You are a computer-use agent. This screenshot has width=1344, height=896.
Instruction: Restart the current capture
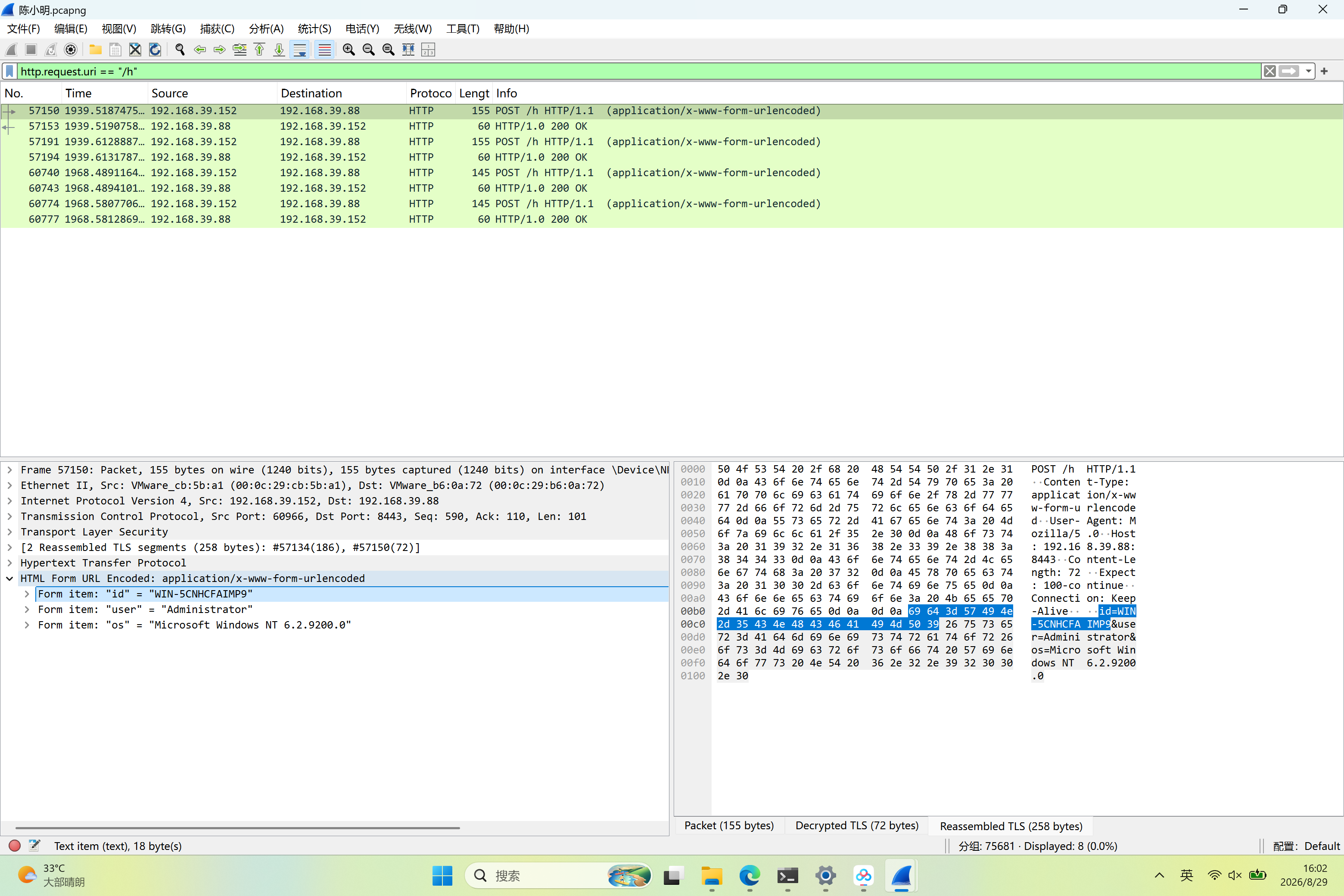(51, 50)
